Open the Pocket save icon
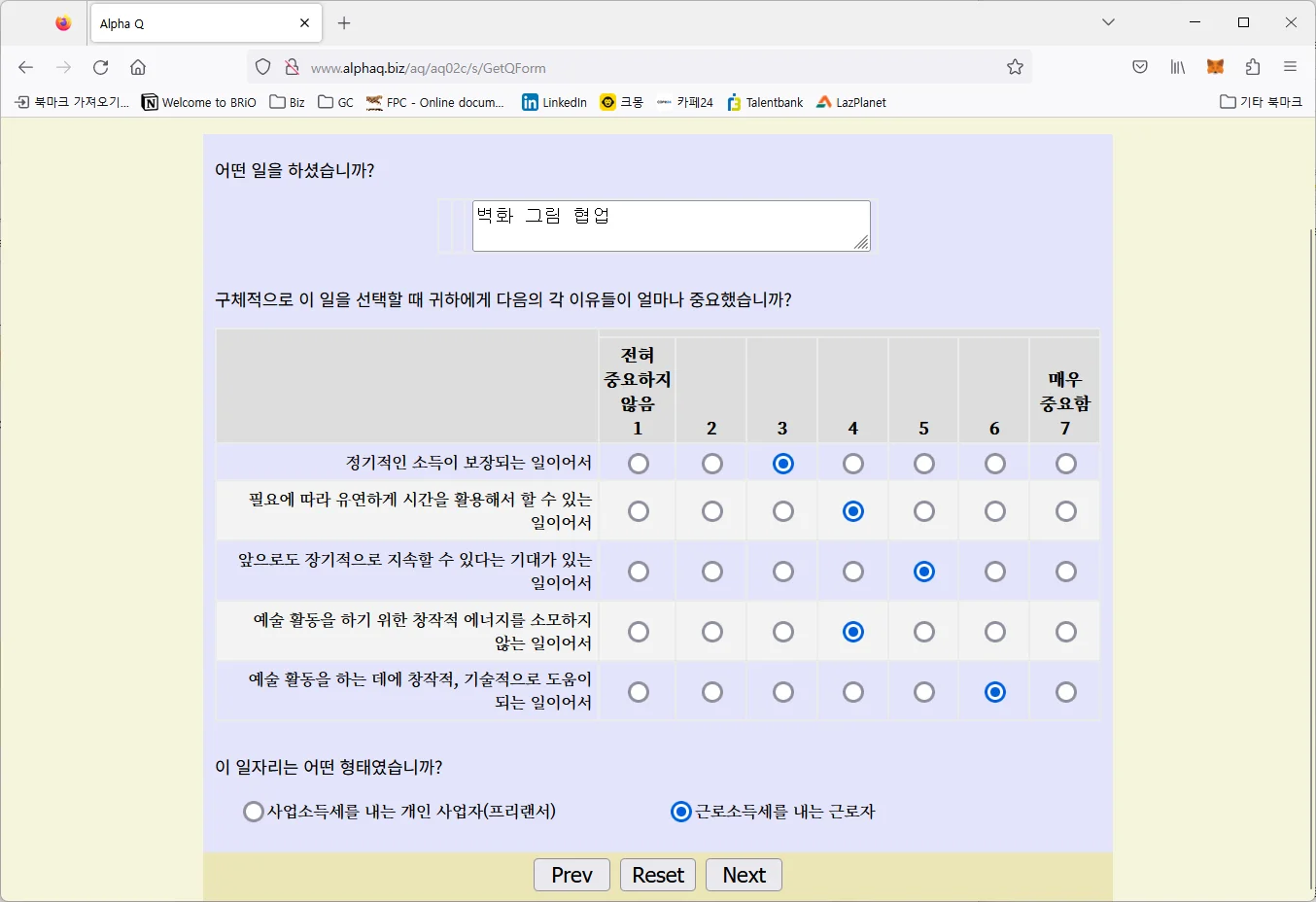1316x902 pixels. tap(1140, 67)
